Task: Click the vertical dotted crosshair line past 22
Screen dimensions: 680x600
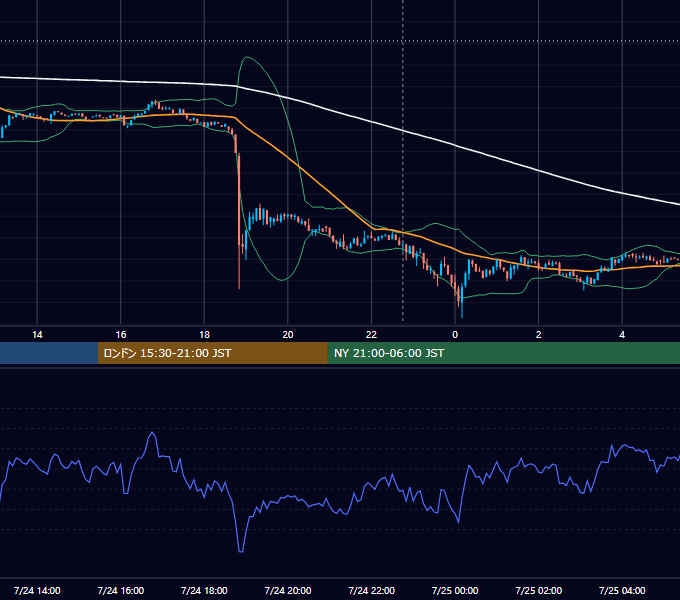Action: click(403, 160)
